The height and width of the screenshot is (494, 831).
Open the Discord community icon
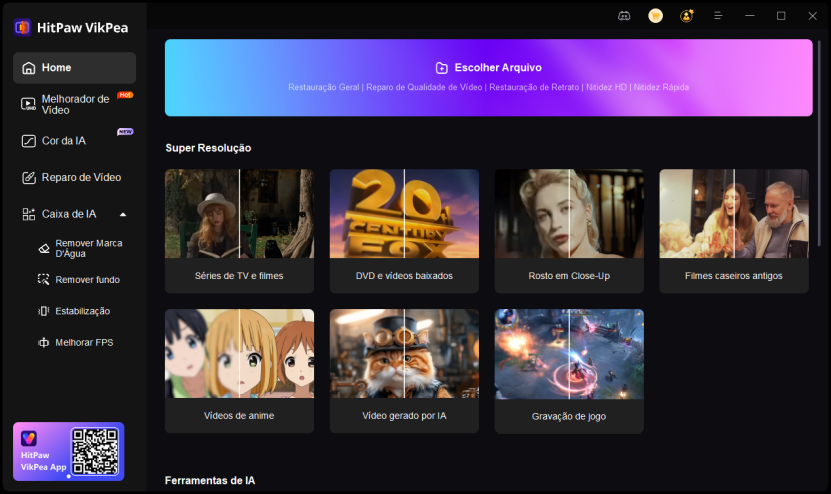tap(624, 16)
